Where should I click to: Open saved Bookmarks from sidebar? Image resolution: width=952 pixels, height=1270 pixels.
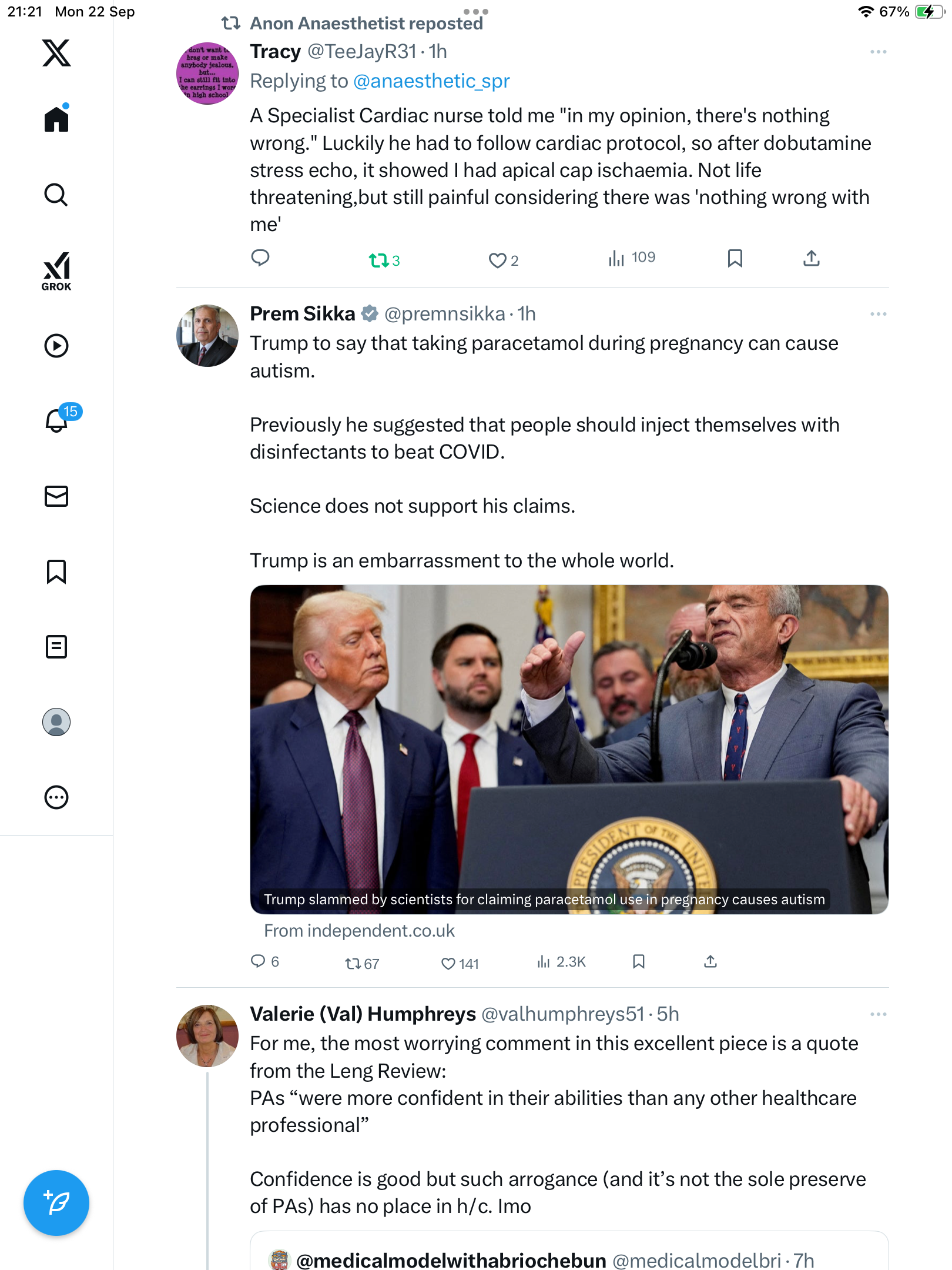(56, 571)
